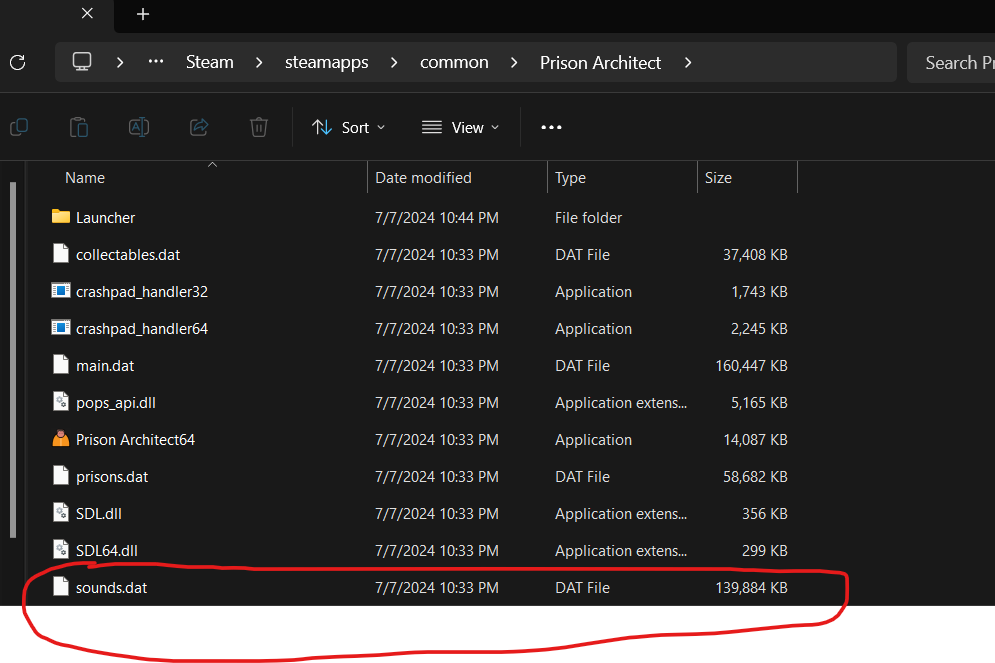
Task: Expand chevron after Prison Architect breadcrumb
Action: pyautogui.click(x=688, y=62)
